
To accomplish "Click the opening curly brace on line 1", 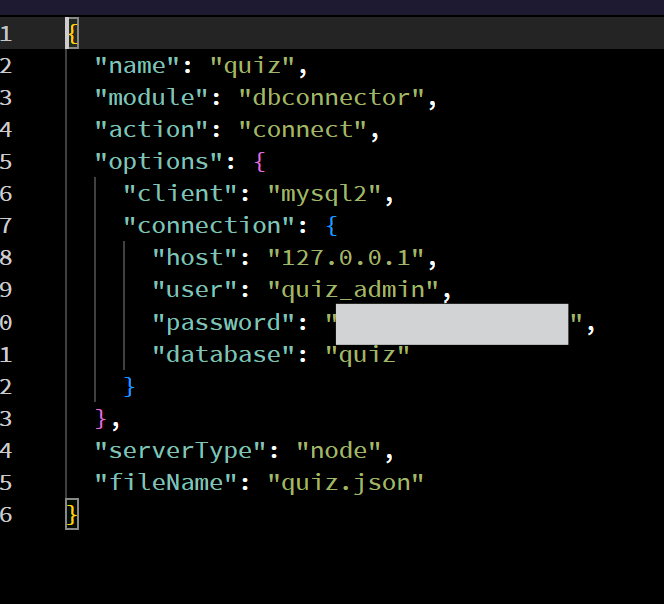I will tap(72, 34).
